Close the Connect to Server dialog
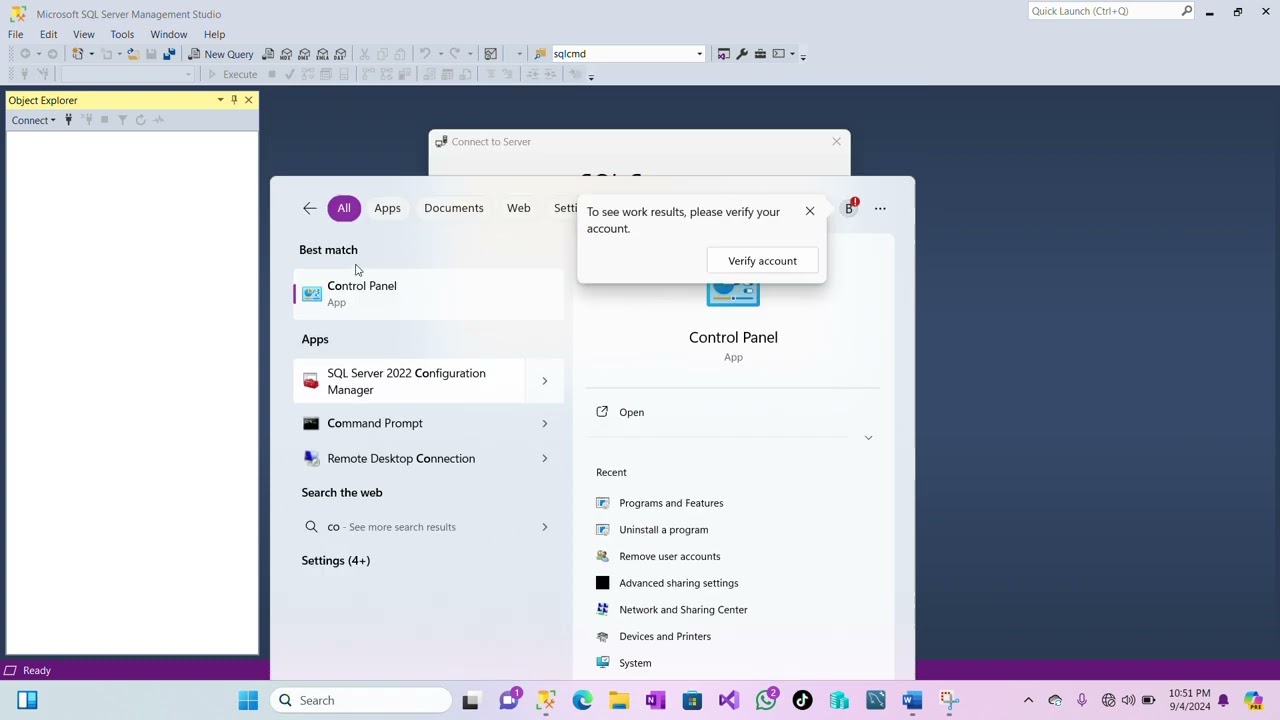This screenshot has height=720, width=1280. [837, 141]
